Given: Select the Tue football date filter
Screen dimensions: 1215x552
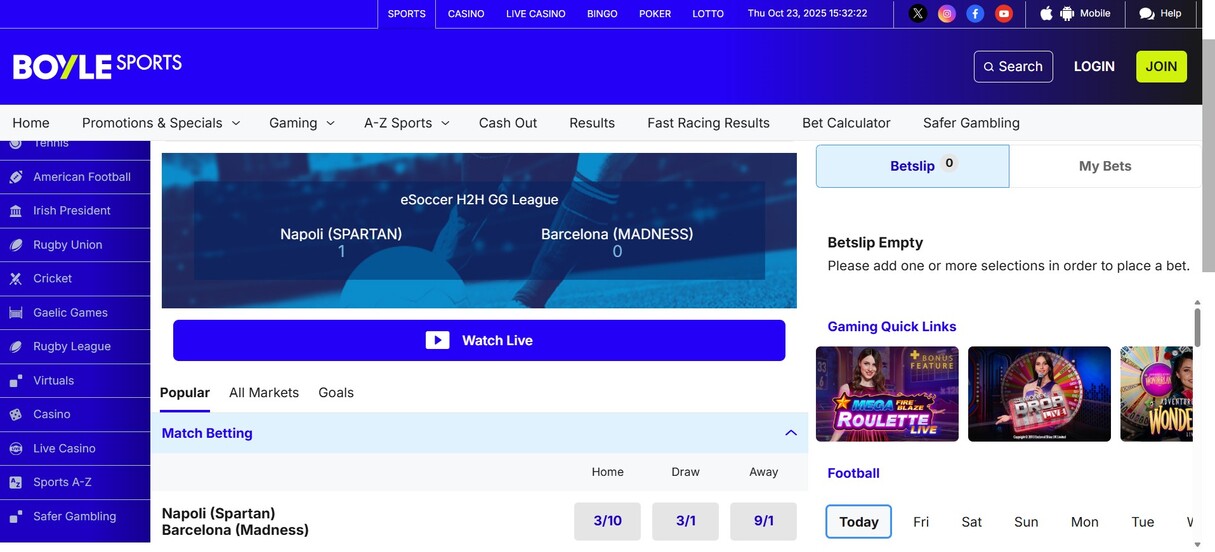Looking at the screenshot, I should pyautogui.click(x=1143, y=522).
